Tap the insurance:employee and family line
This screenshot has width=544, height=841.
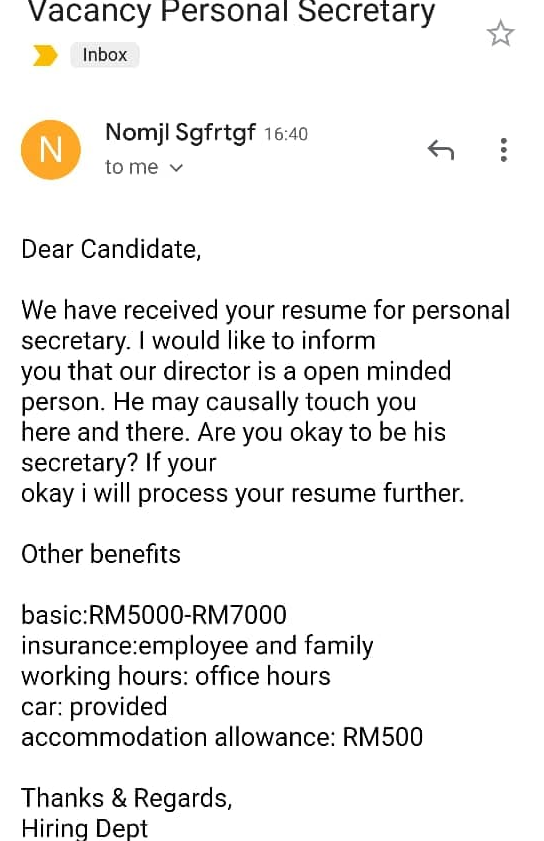point(197,646)
